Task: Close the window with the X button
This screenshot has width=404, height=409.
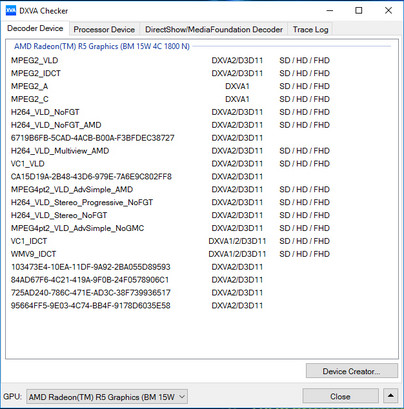Action: pos(388,11)
